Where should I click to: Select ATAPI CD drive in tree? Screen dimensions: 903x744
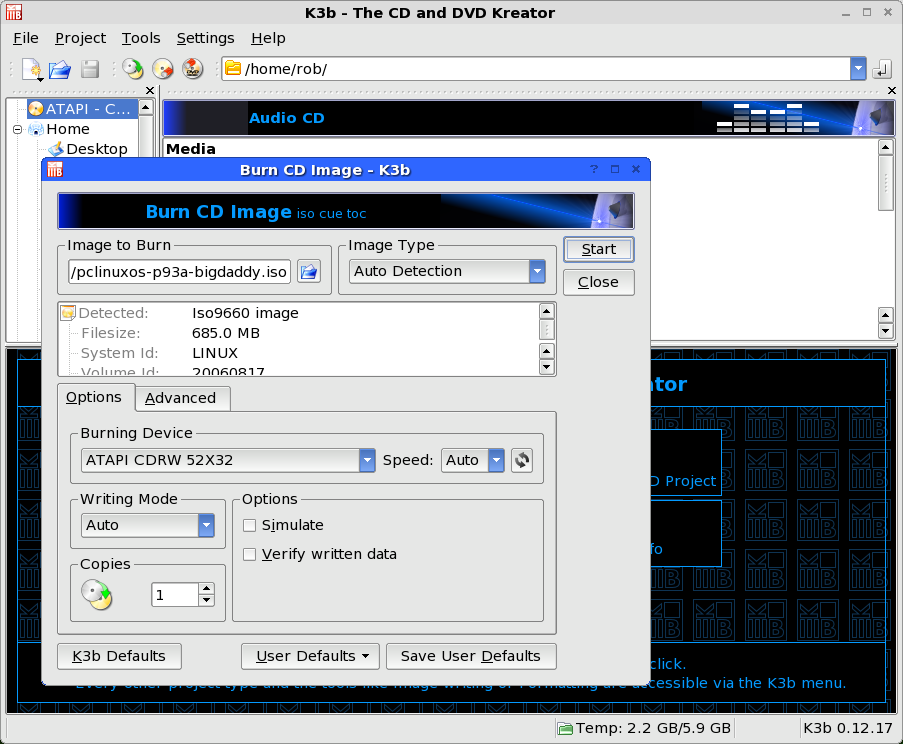click(x=82, y=109)
